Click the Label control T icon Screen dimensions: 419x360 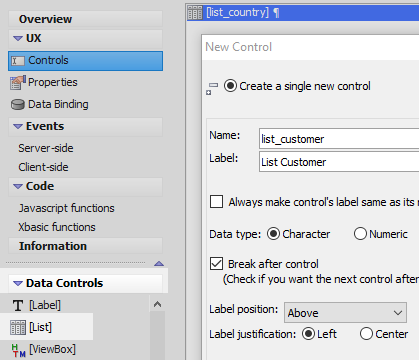pos(18,305)
